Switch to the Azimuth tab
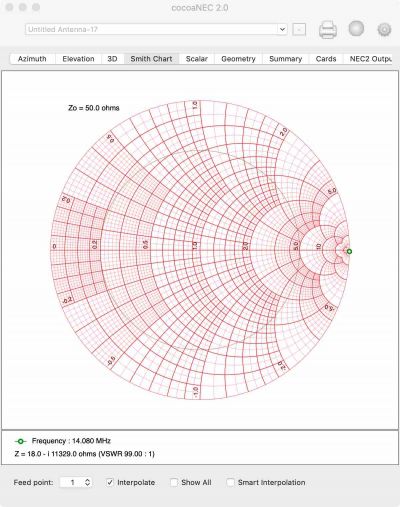Image resolution: width=400 pixels, height=507 pixels. point(32,59)
